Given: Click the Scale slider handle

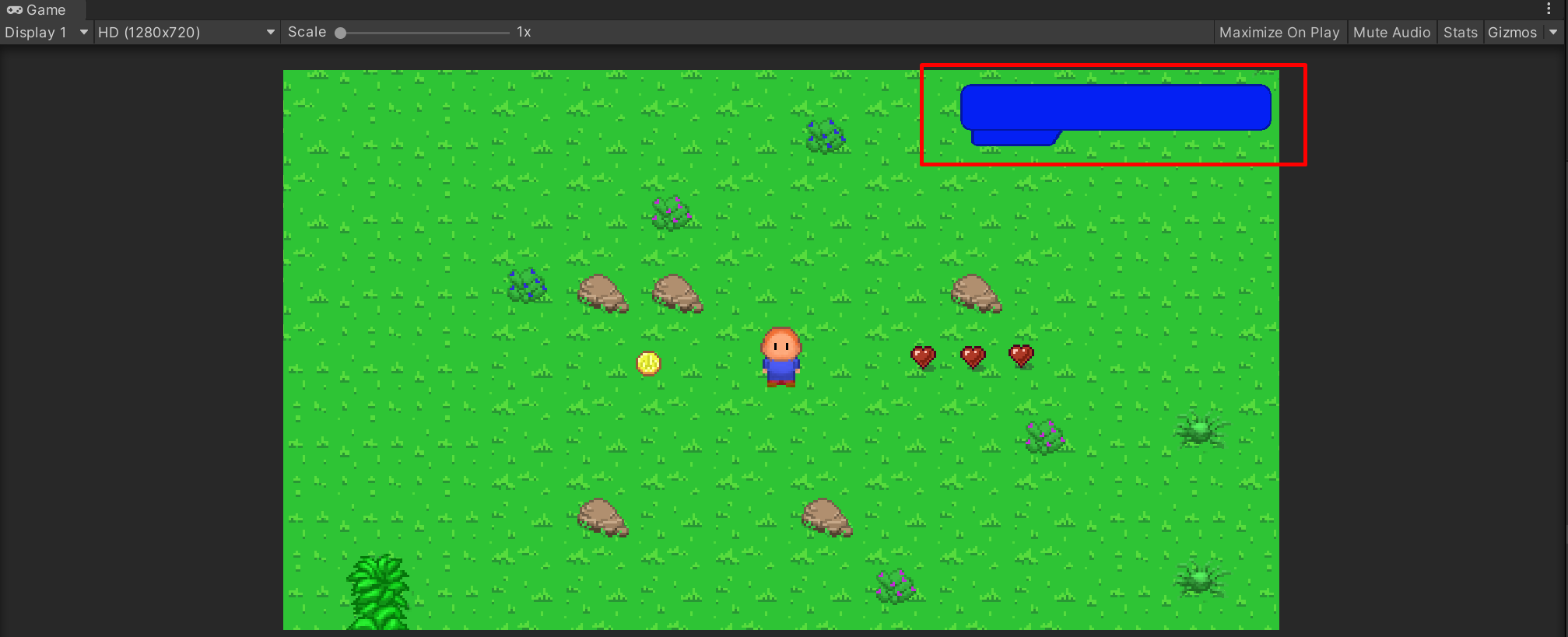Looking at the screenshot, I should point(340,33).
